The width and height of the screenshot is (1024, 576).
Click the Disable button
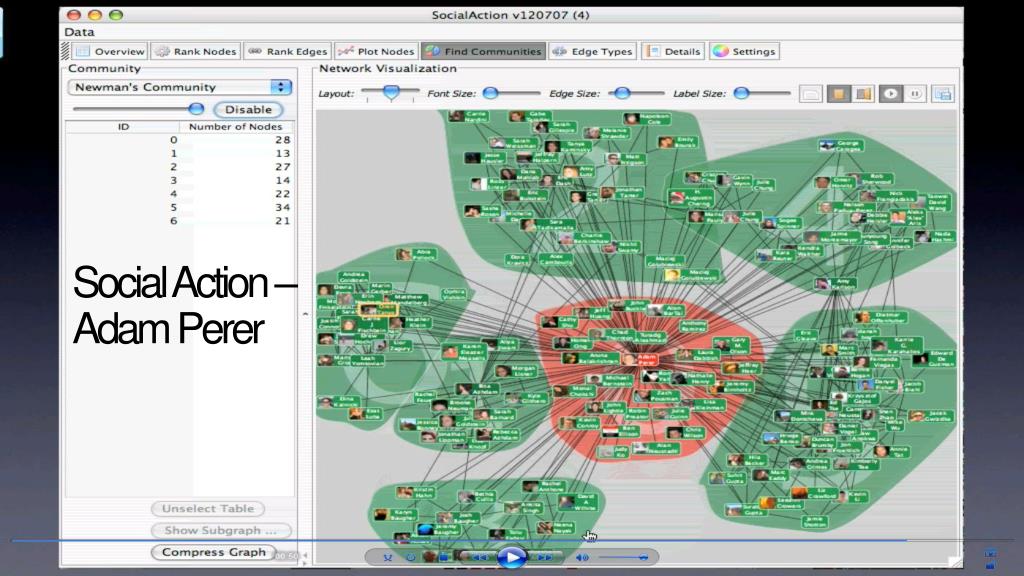click(248, 110)
